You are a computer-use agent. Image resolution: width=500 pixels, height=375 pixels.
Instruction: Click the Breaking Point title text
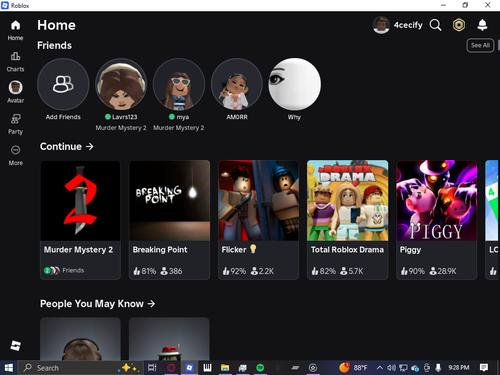pos(160,250)
